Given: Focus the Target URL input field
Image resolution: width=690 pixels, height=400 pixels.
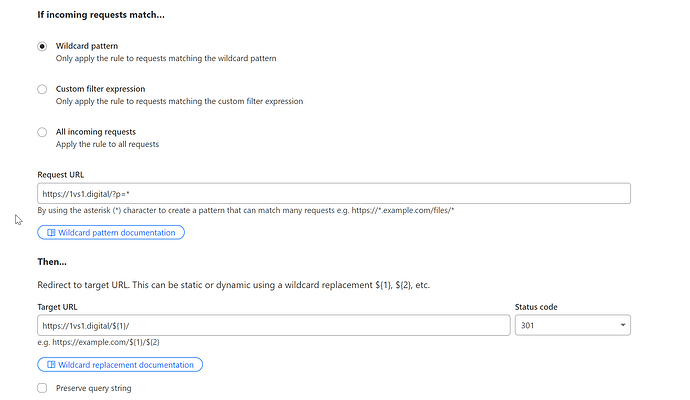Looking at the screenshot, I should [273, 325].
